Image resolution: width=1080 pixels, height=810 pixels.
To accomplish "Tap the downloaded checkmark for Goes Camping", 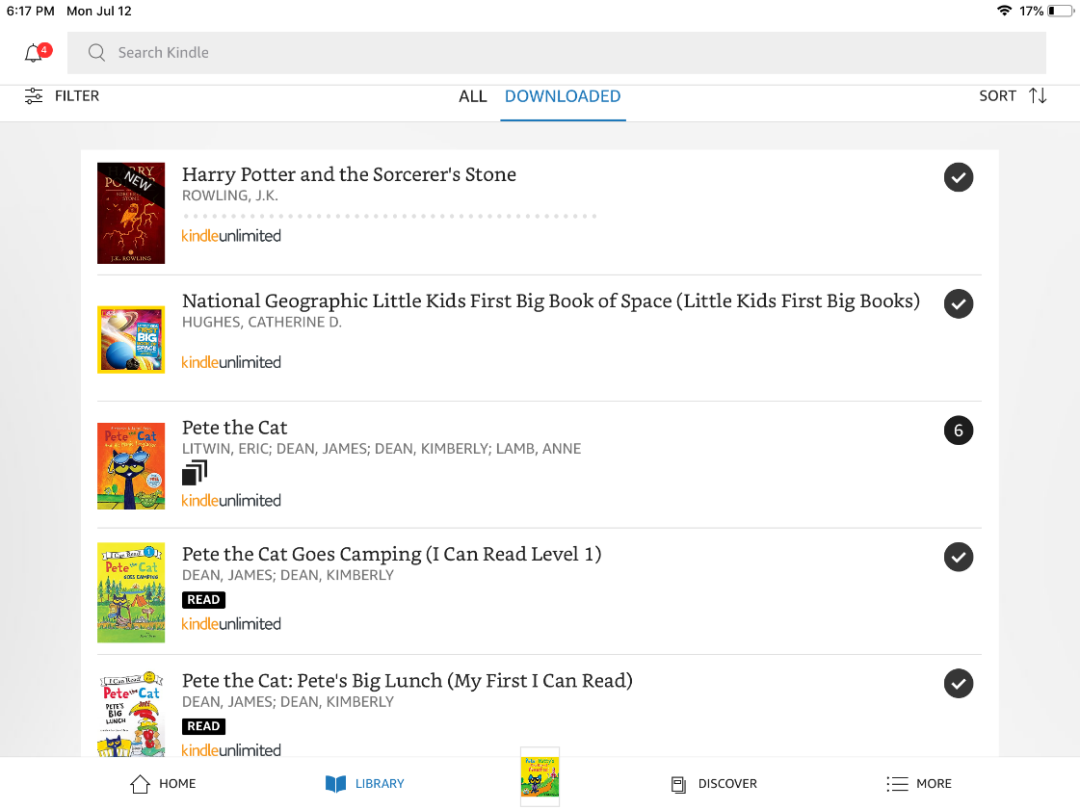I will pos(958,557).
